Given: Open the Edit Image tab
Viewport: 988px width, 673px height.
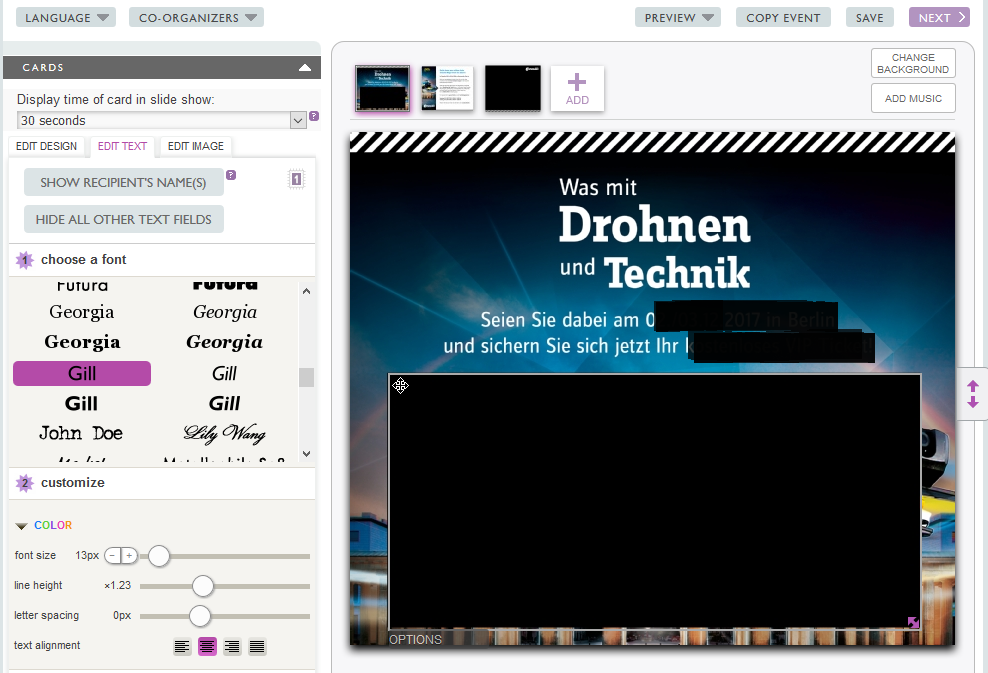Looking at the screenshot, I should click(x=195, y=146).
